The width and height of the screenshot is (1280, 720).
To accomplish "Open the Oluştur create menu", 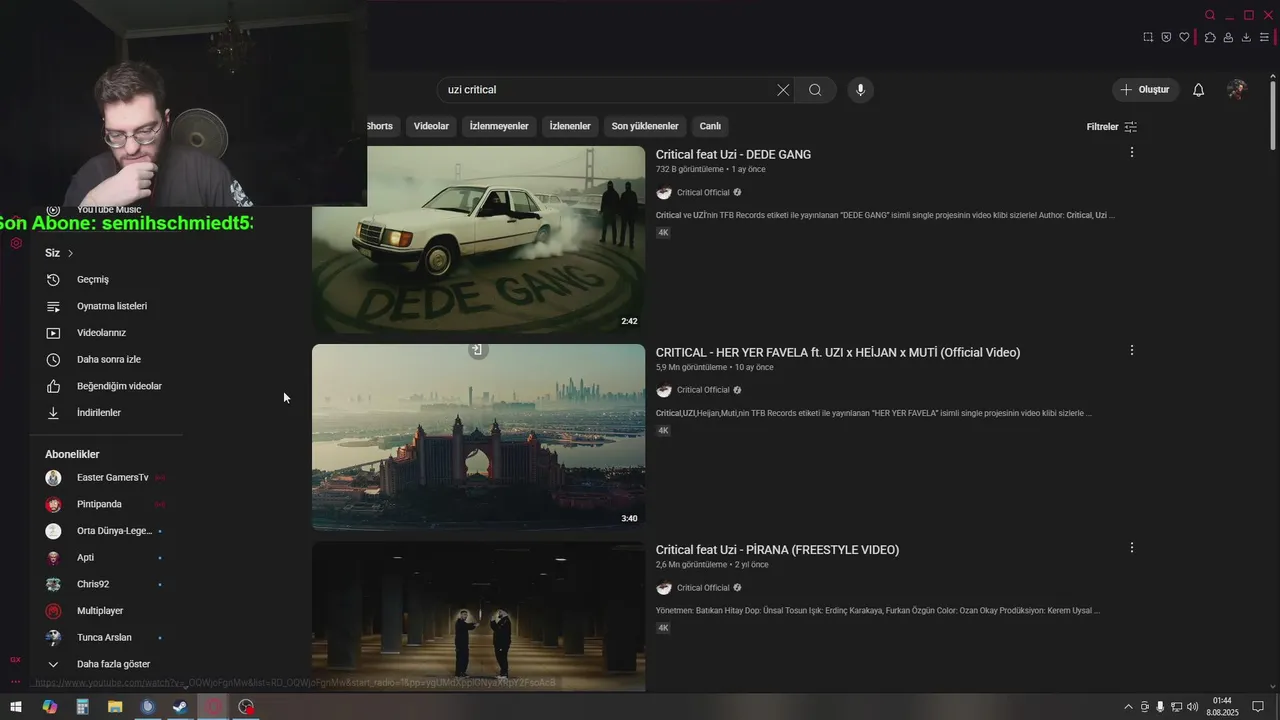I will [x=1146, y=90].
